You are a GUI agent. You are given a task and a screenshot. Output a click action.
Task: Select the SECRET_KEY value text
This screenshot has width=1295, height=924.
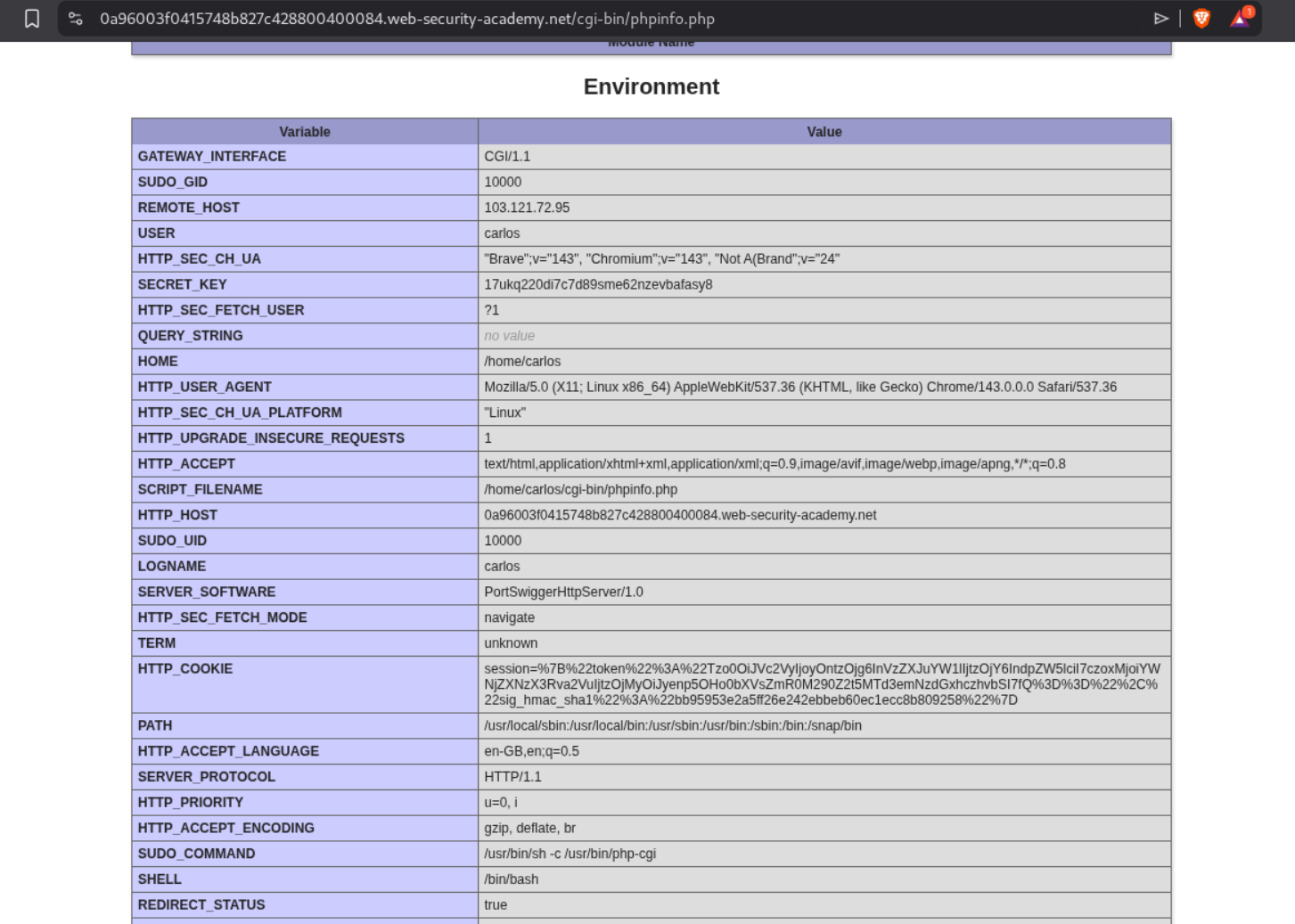[x=598, y=285]
